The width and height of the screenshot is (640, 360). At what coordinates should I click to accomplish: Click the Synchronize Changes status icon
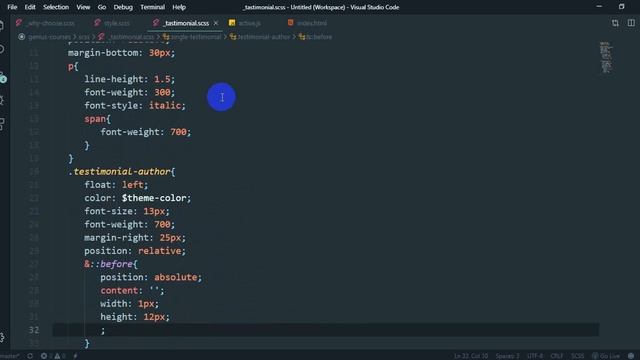30,356
